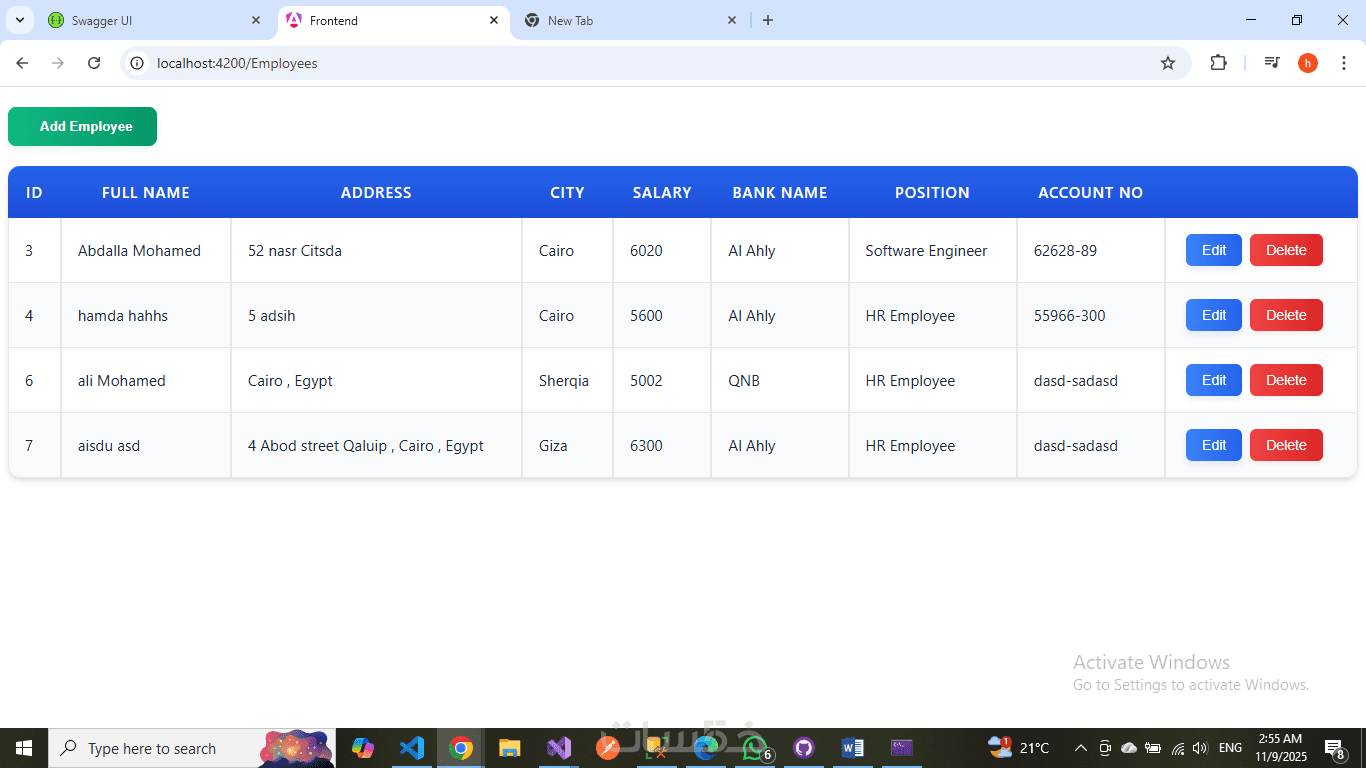
Task: Open Visual Studio Code from the taskbar
Action: coord(411,748)
